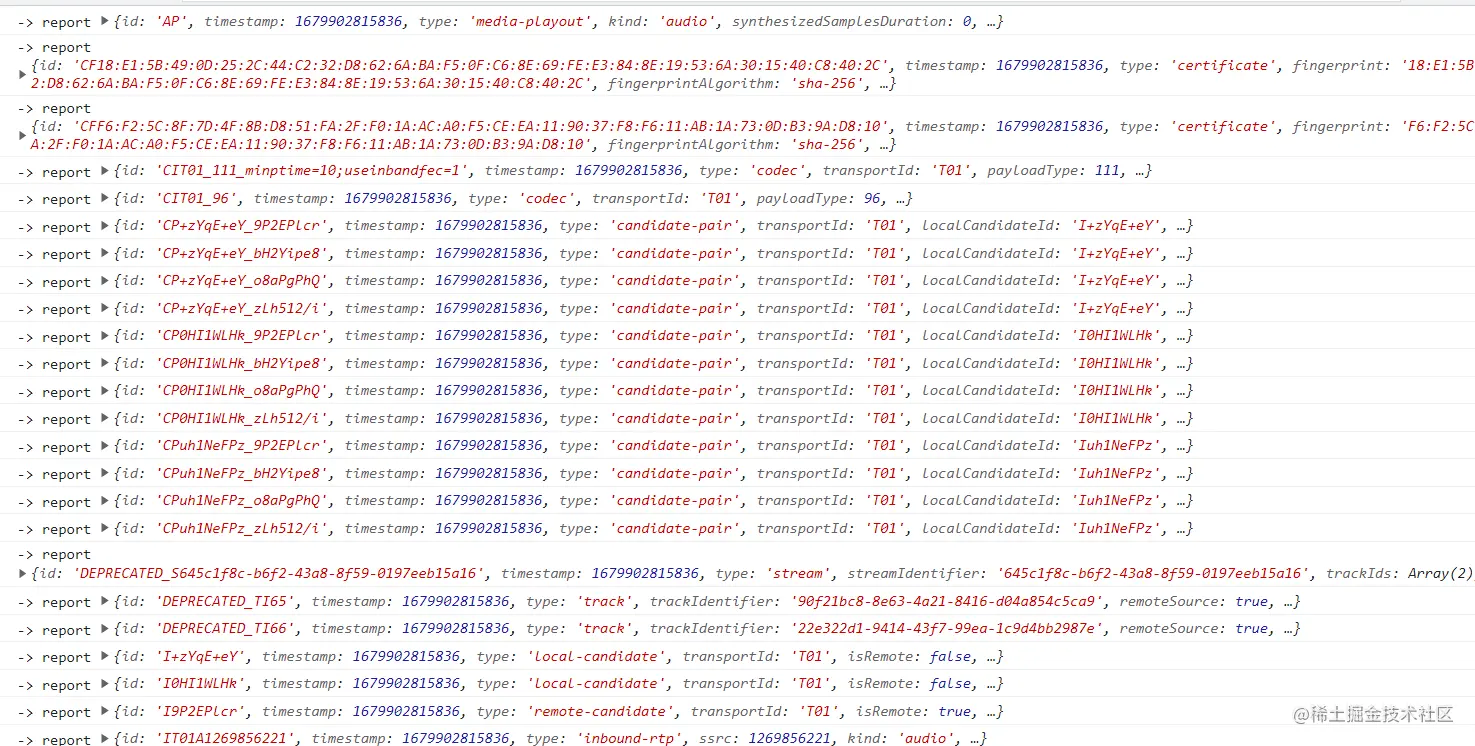This screenshot has width=1475, height=746.
Task: Click 'remoteSource: true' in DEPRECATED_TI65 row
Action: tap(1194, 602)
